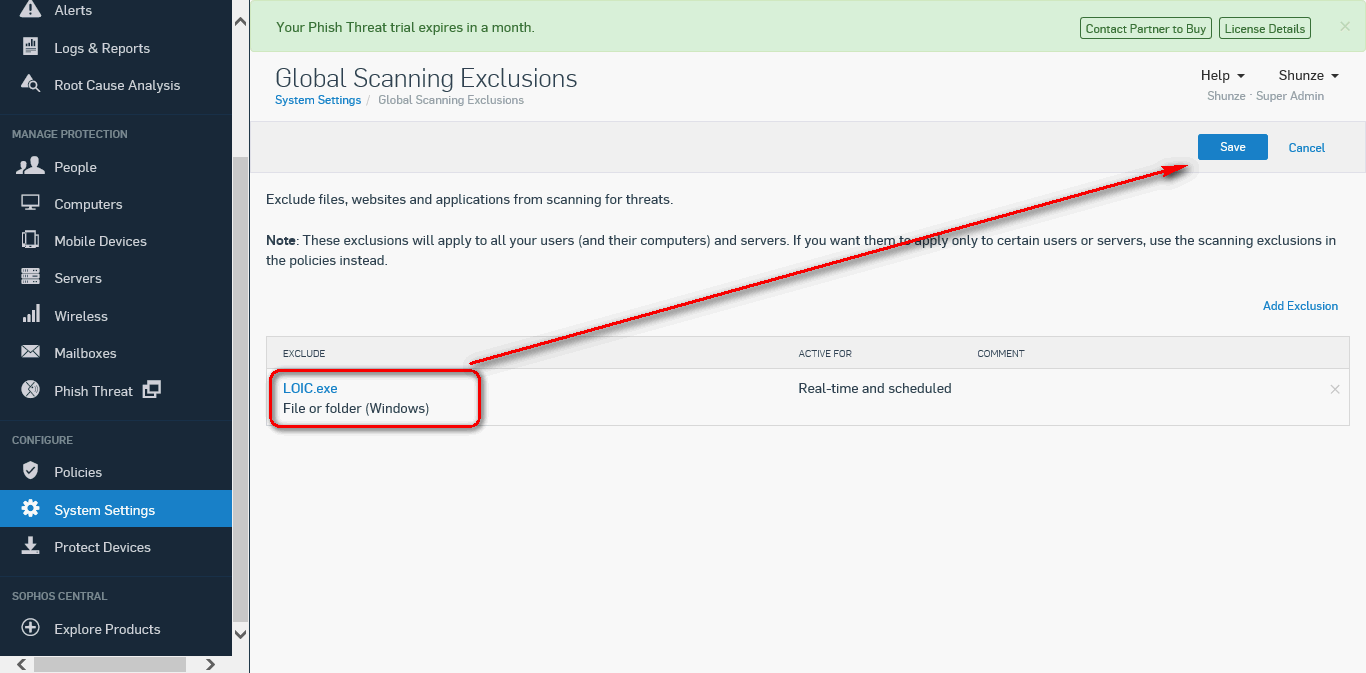Select System Settings in sidebar
Image resolution: width=1366 pixels, height=673 pixels.
coord(116,510)
